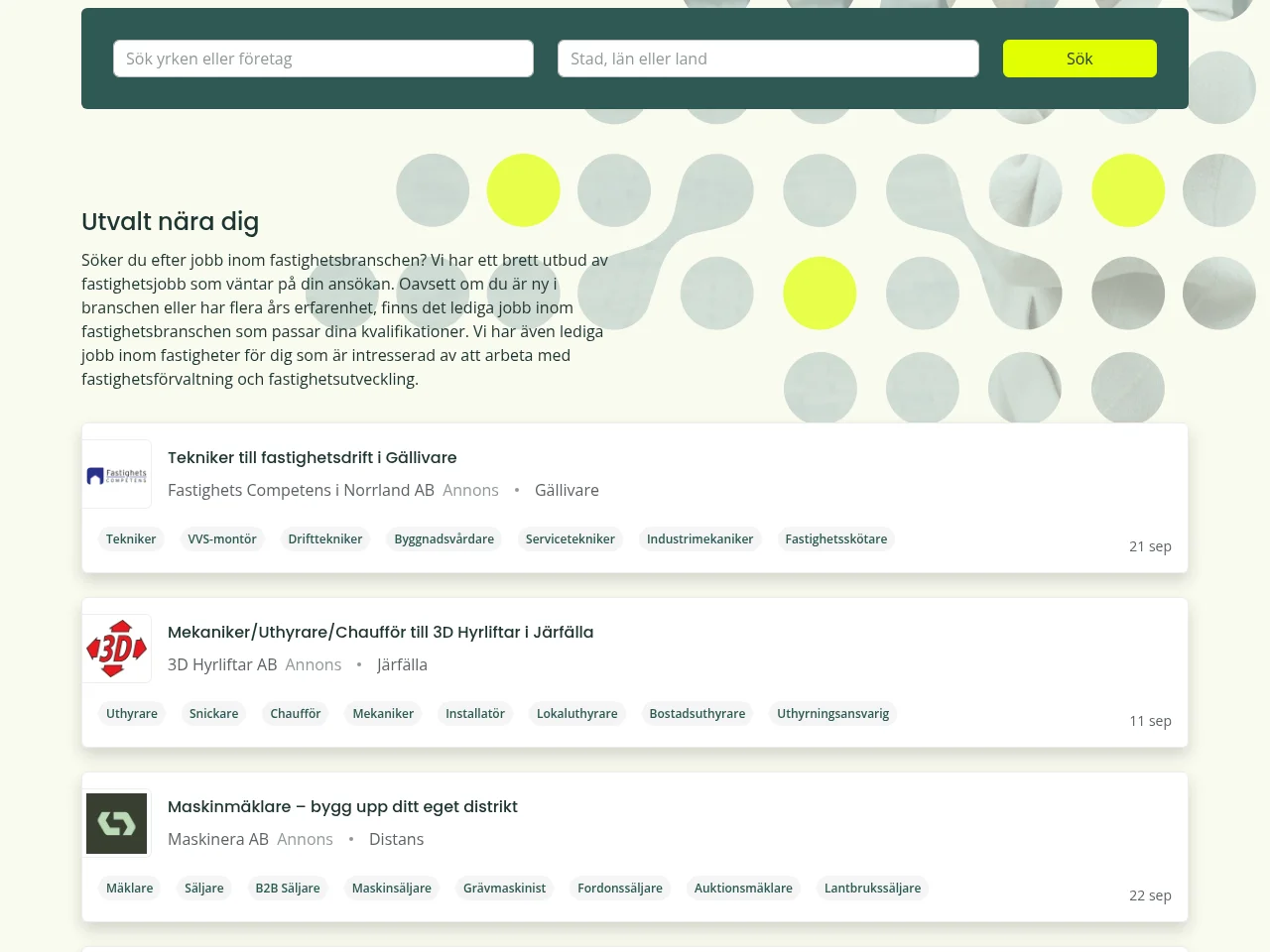Click the location text 'Distans'
The width and height of the screenshot is (1270, 952).
coord(396,839)
